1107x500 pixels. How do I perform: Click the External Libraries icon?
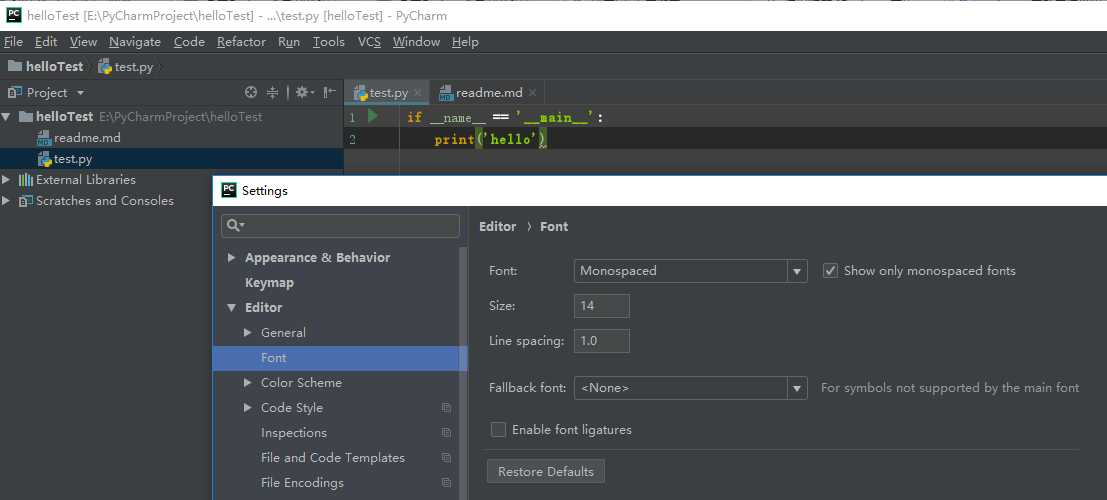tap(26, 179)
